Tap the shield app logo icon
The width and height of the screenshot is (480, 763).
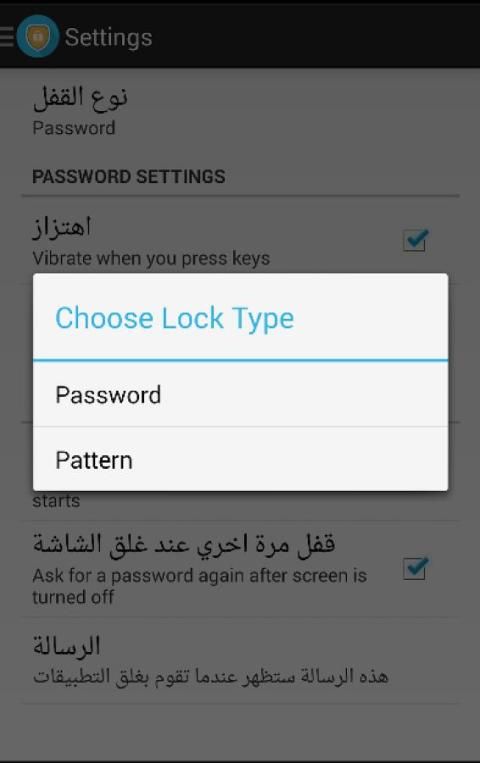coord(37,37)
